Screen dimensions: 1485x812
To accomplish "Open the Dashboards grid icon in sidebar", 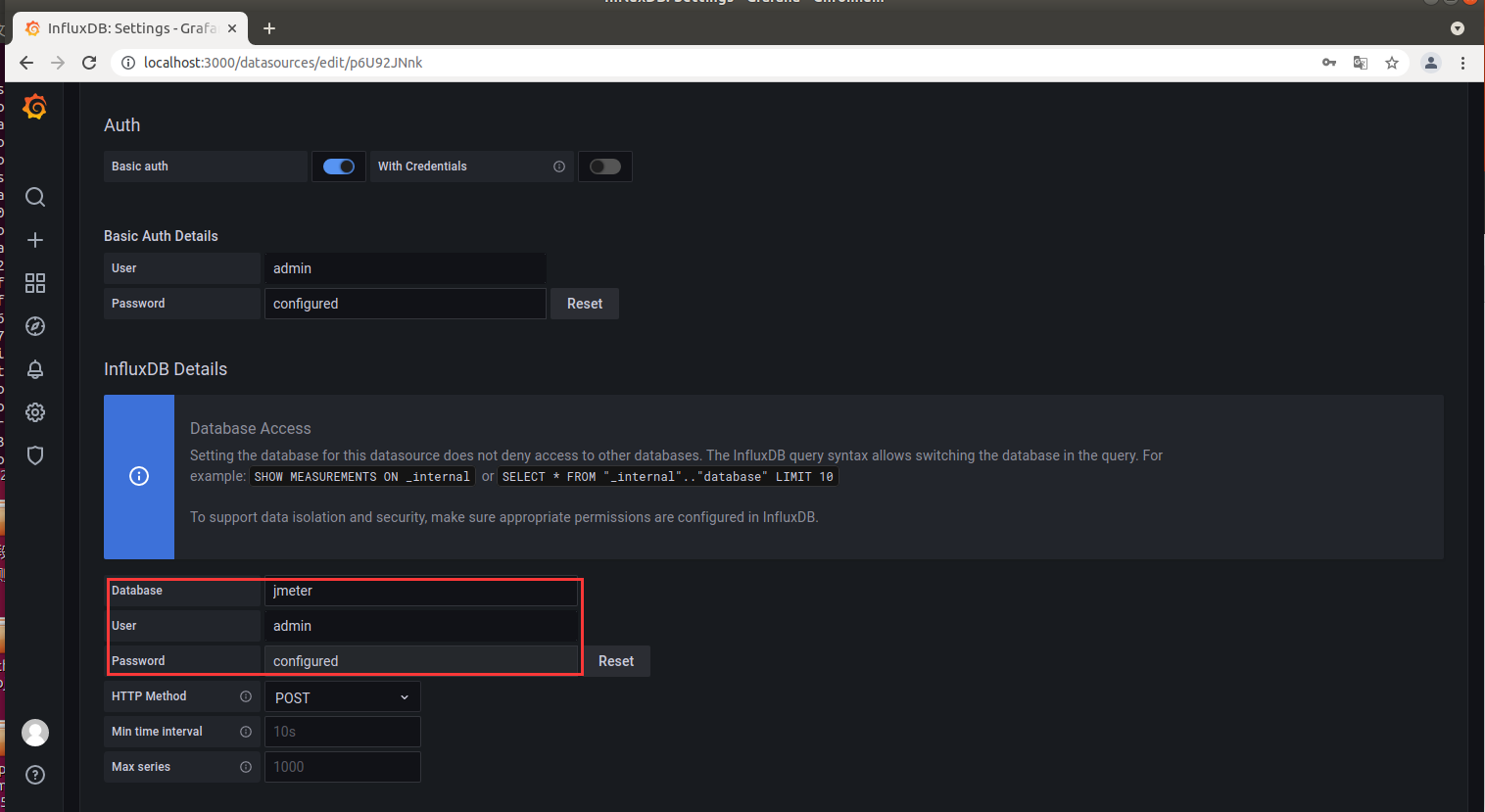I will click(x=35, y=283).
